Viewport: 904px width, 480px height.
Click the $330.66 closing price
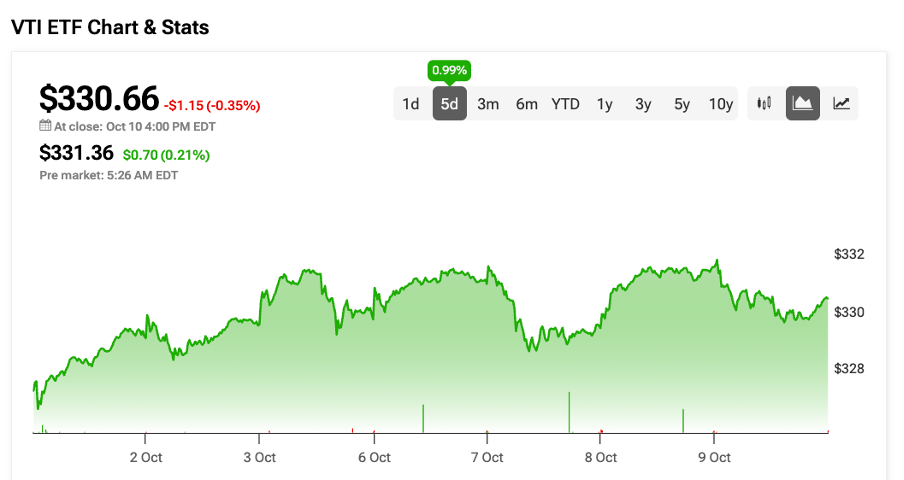[99, 98]
